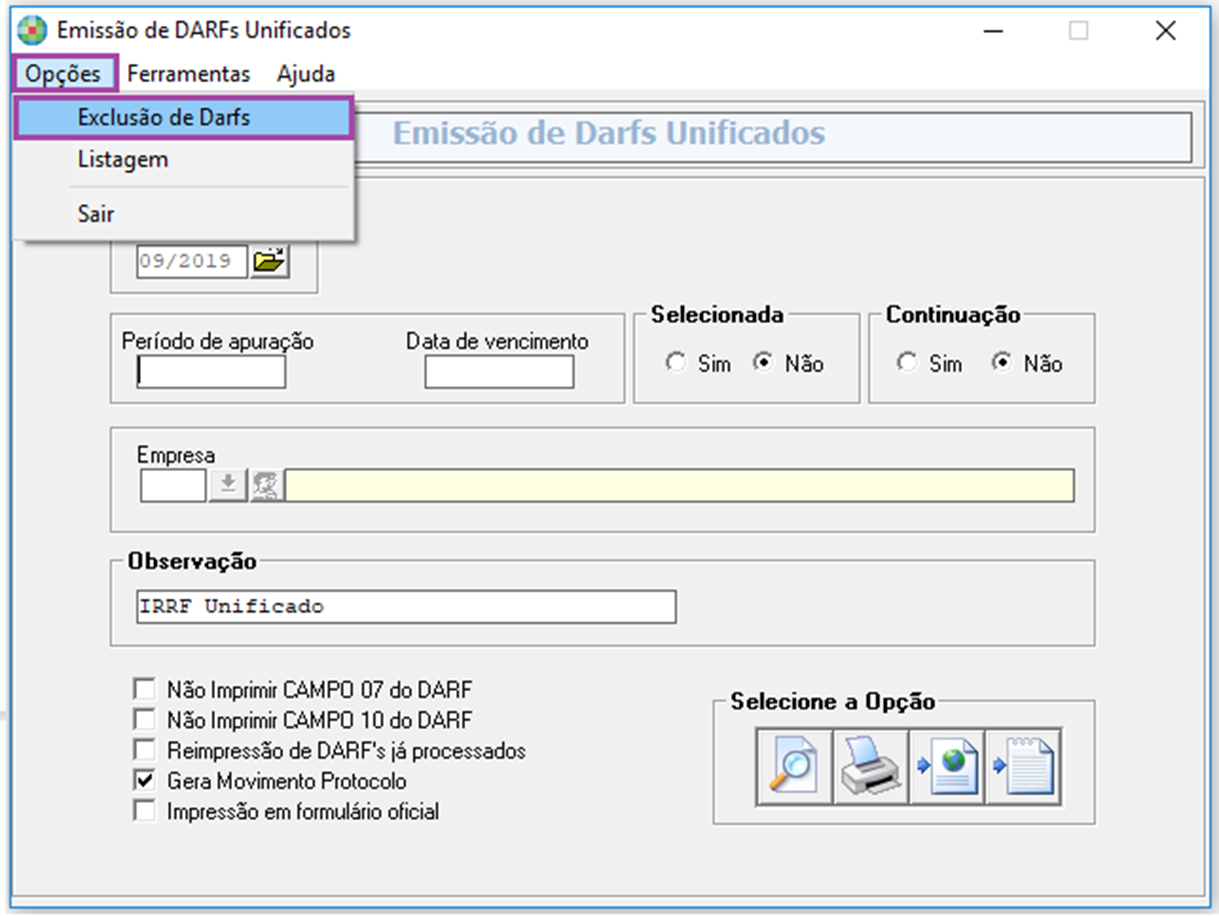Open the Opções menu
The width and height of the screenshot is (1219, 916).
(x=64, y=74)
